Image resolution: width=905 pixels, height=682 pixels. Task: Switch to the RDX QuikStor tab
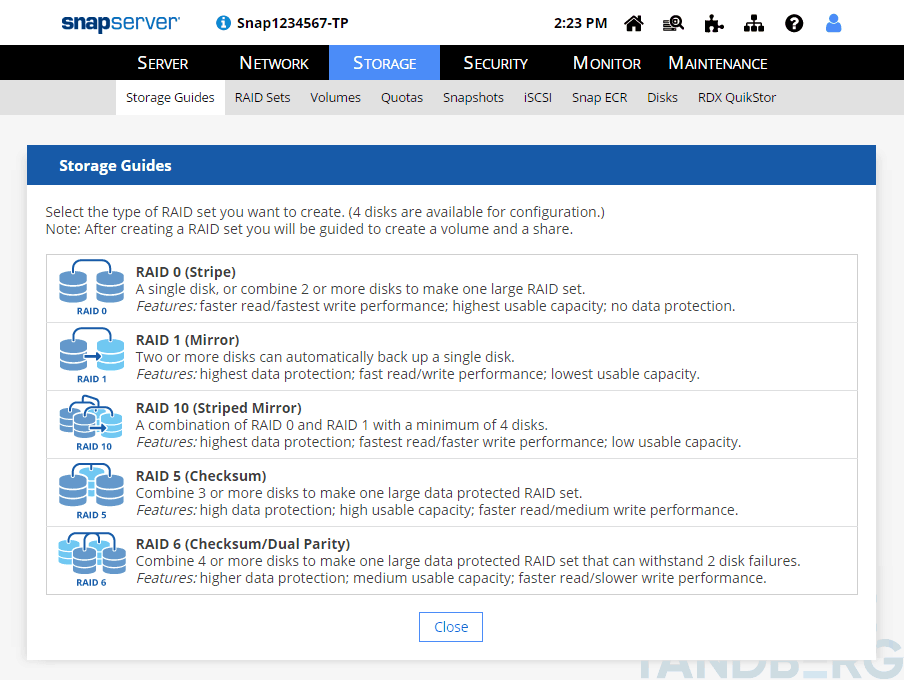tap(737, 98)
